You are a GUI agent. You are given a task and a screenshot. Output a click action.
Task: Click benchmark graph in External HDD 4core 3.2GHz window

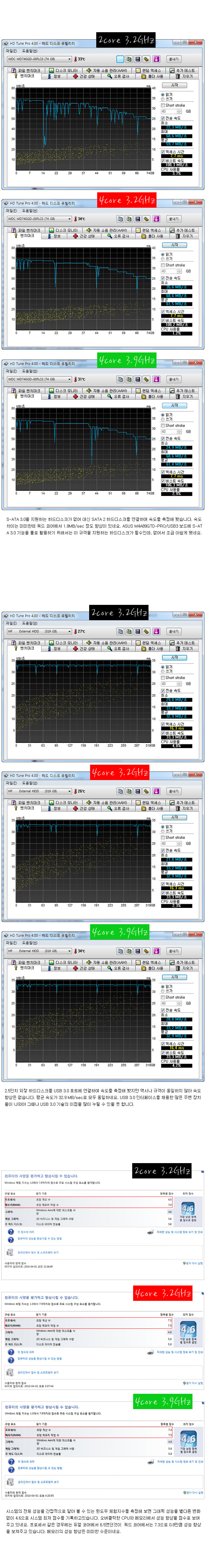tap(83, 861)
